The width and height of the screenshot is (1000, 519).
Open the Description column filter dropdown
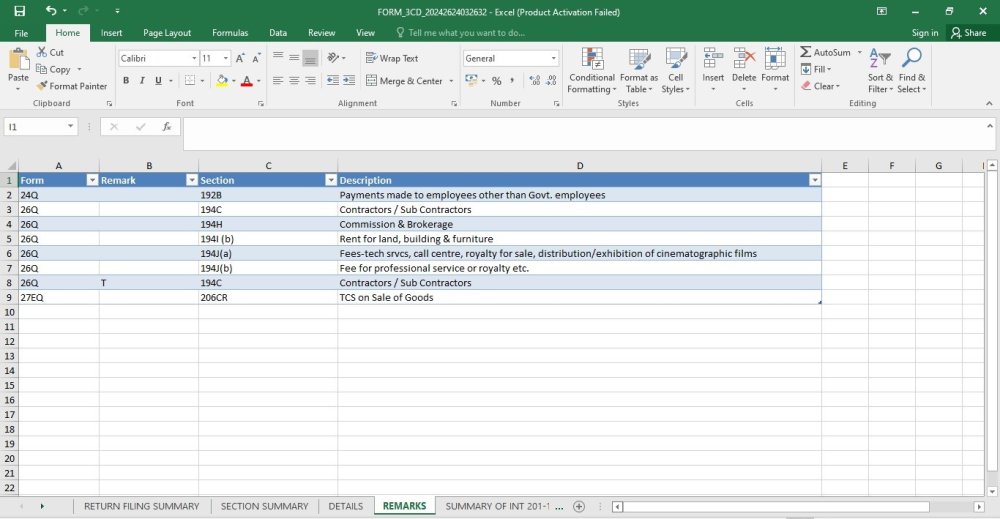[x=814, y=180]
